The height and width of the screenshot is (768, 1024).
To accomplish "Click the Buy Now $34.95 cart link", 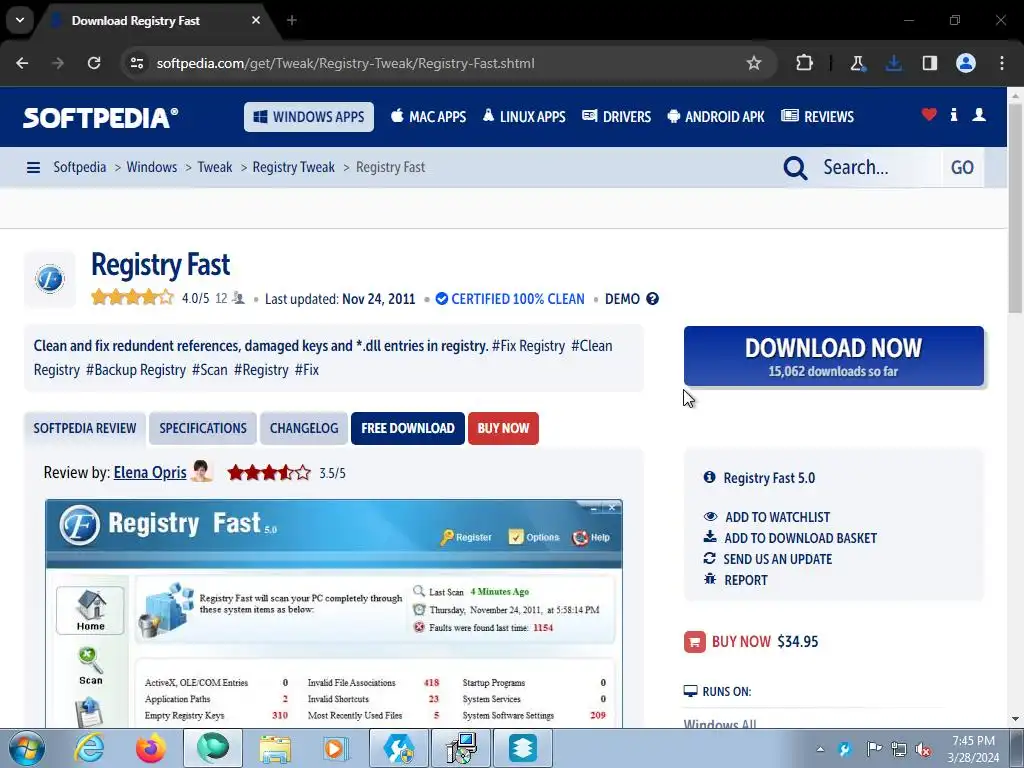I will 751,641.
